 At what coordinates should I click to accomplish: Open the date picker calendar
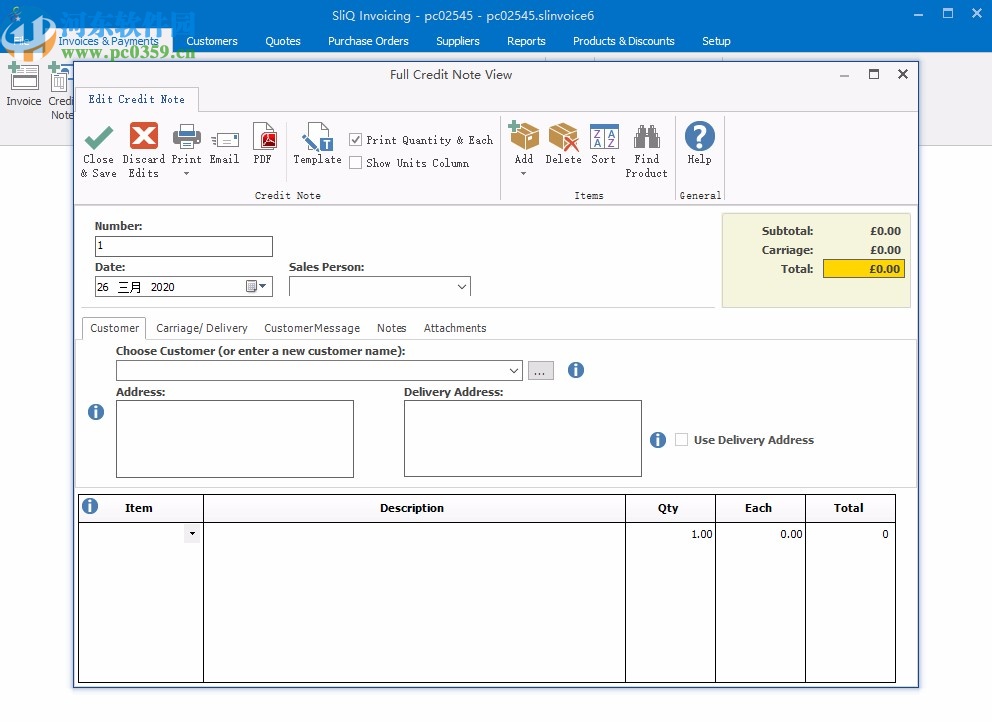click(x=255, y=286)
